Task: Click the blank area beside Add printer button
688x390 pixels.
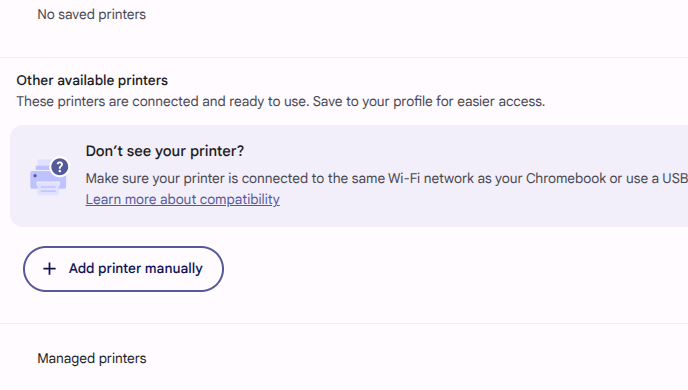Action: (439, 269)
